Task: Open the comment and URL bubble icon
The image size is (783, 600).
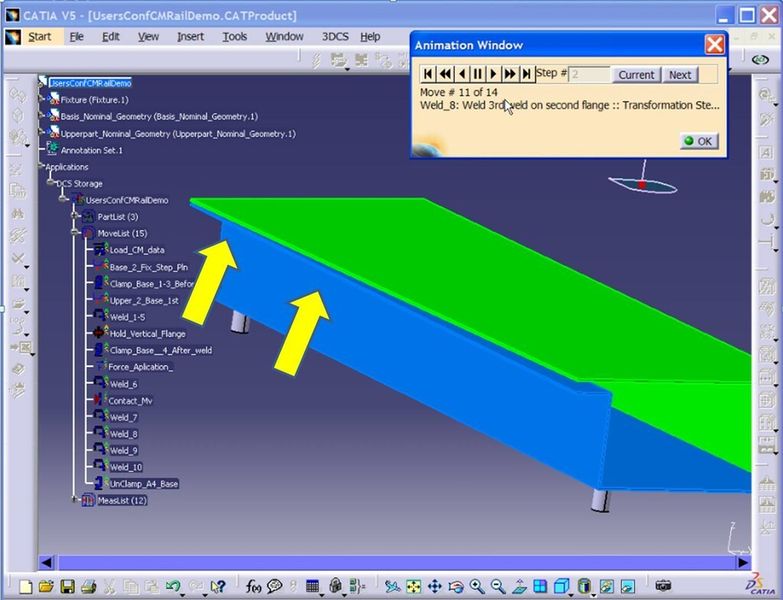Action: [x=274, y=586]
